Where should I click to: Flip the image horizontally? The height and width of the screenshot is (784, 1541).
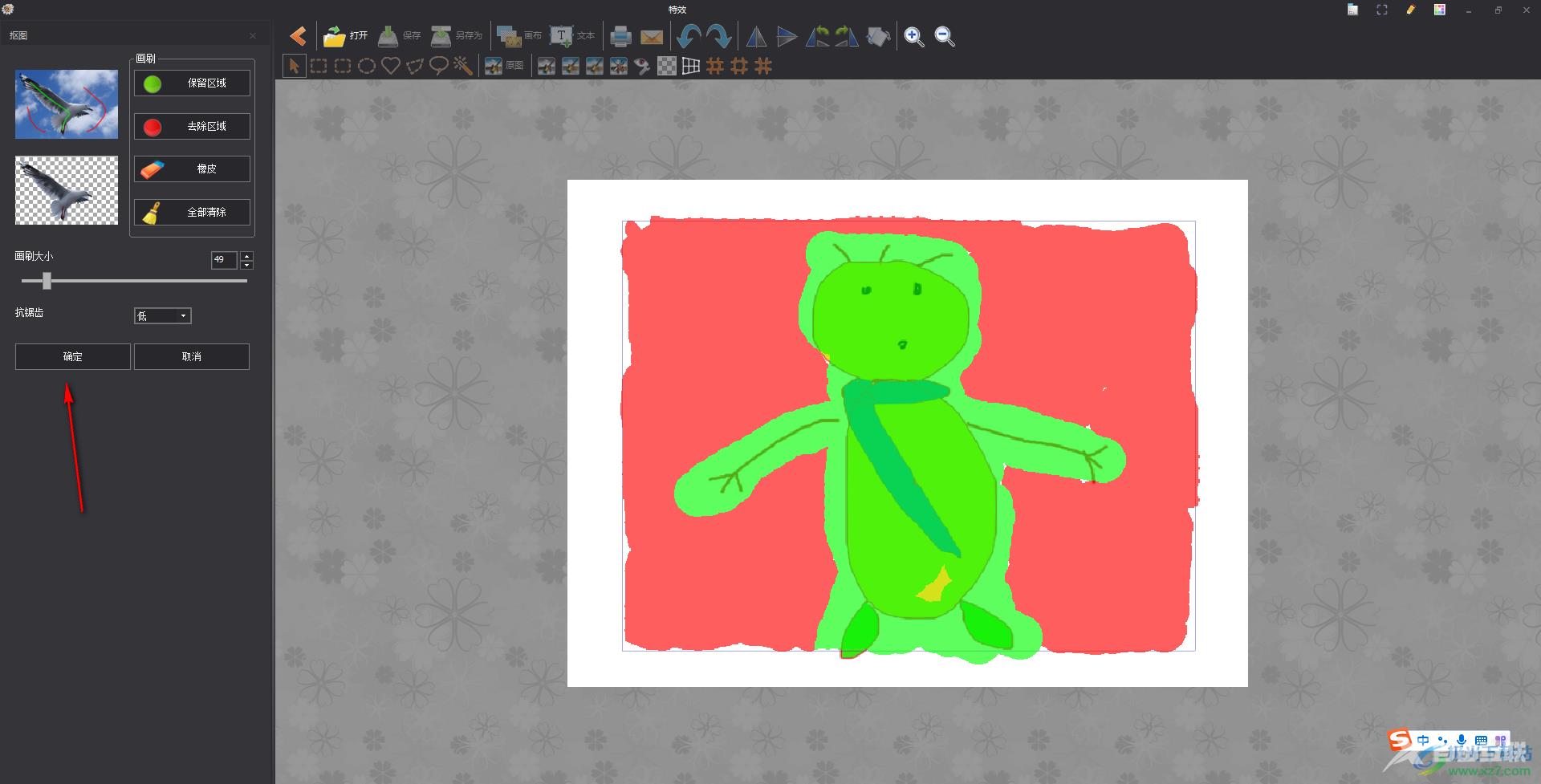756,36
